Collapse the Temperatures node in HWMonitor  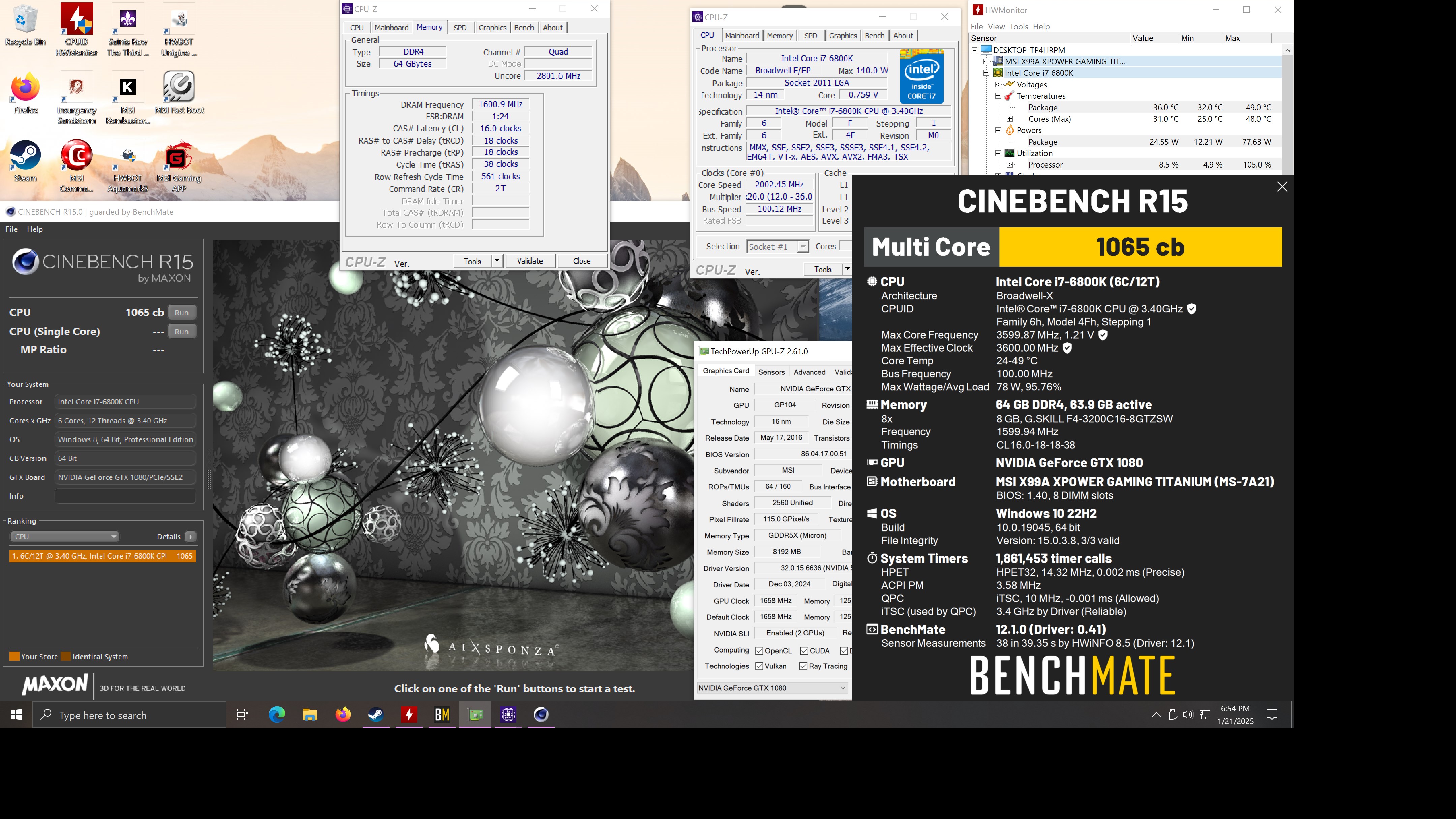point(998,96)
